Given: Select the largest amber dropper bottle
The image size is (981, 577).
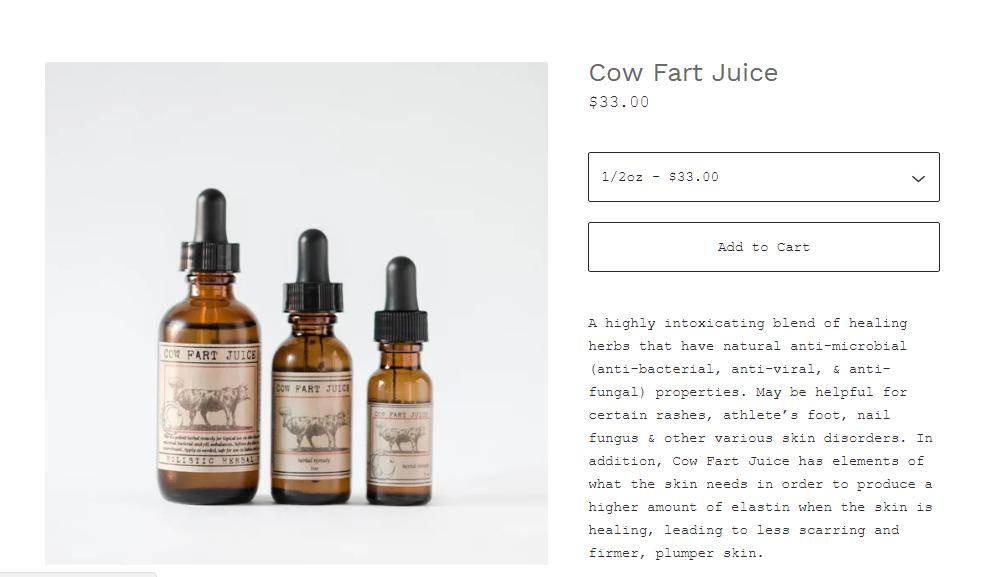Looking at the screenshot, I should tap(209, 346).
